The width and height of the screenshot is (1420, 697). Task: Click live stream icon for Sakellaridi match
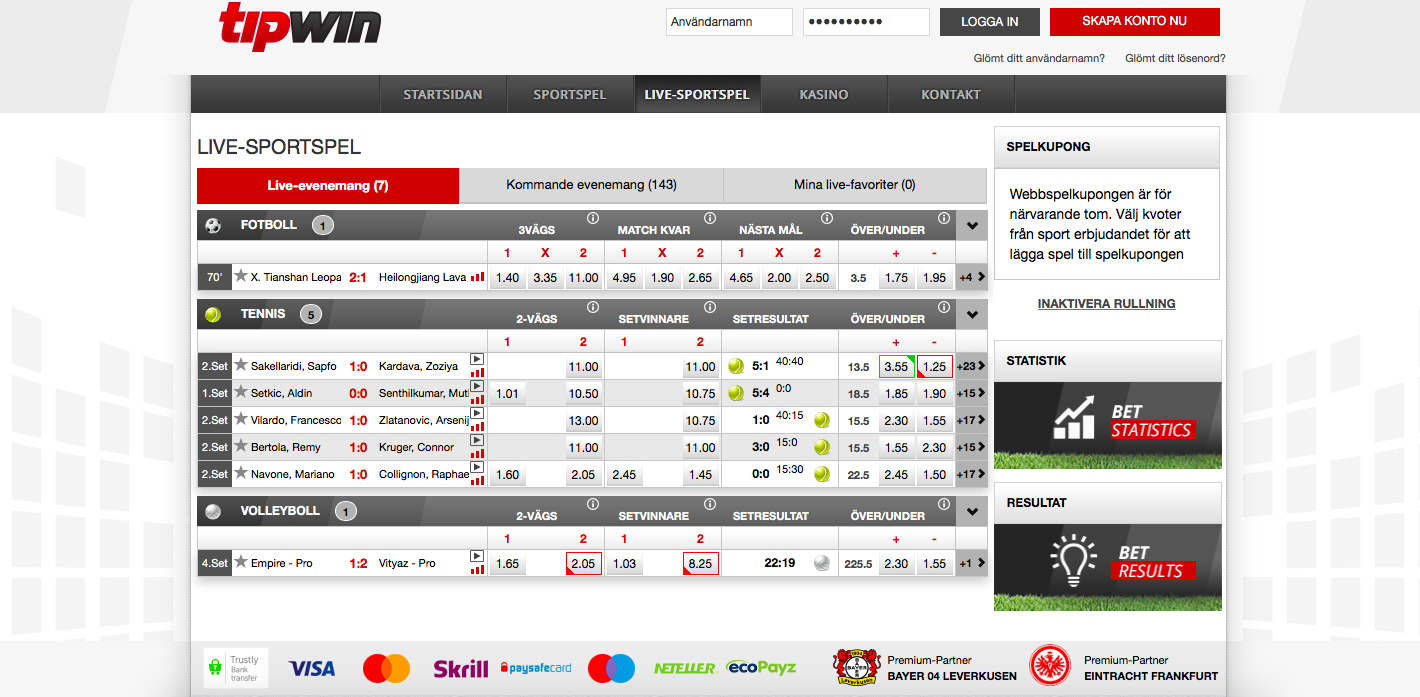477,359
